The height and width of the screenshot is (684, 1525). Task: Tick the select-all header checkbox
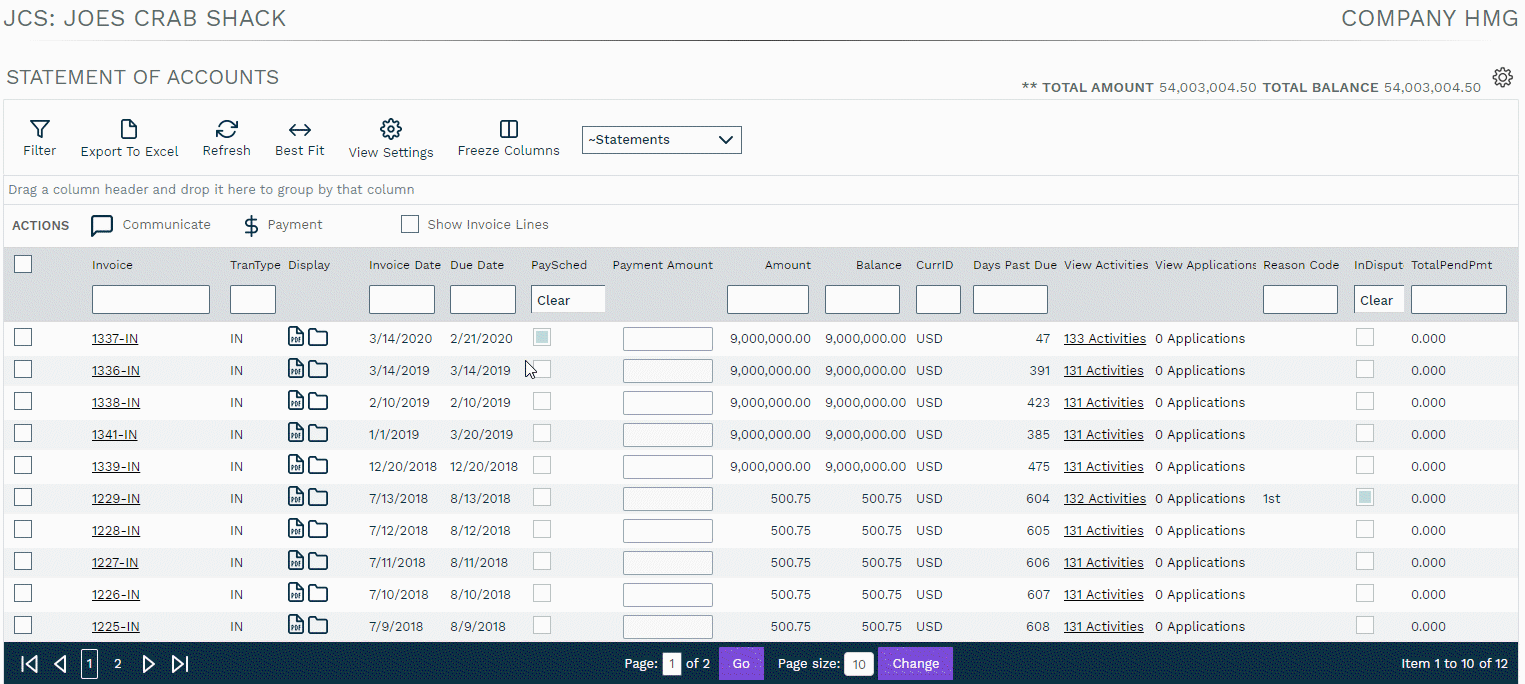click(x=23, y=264)
